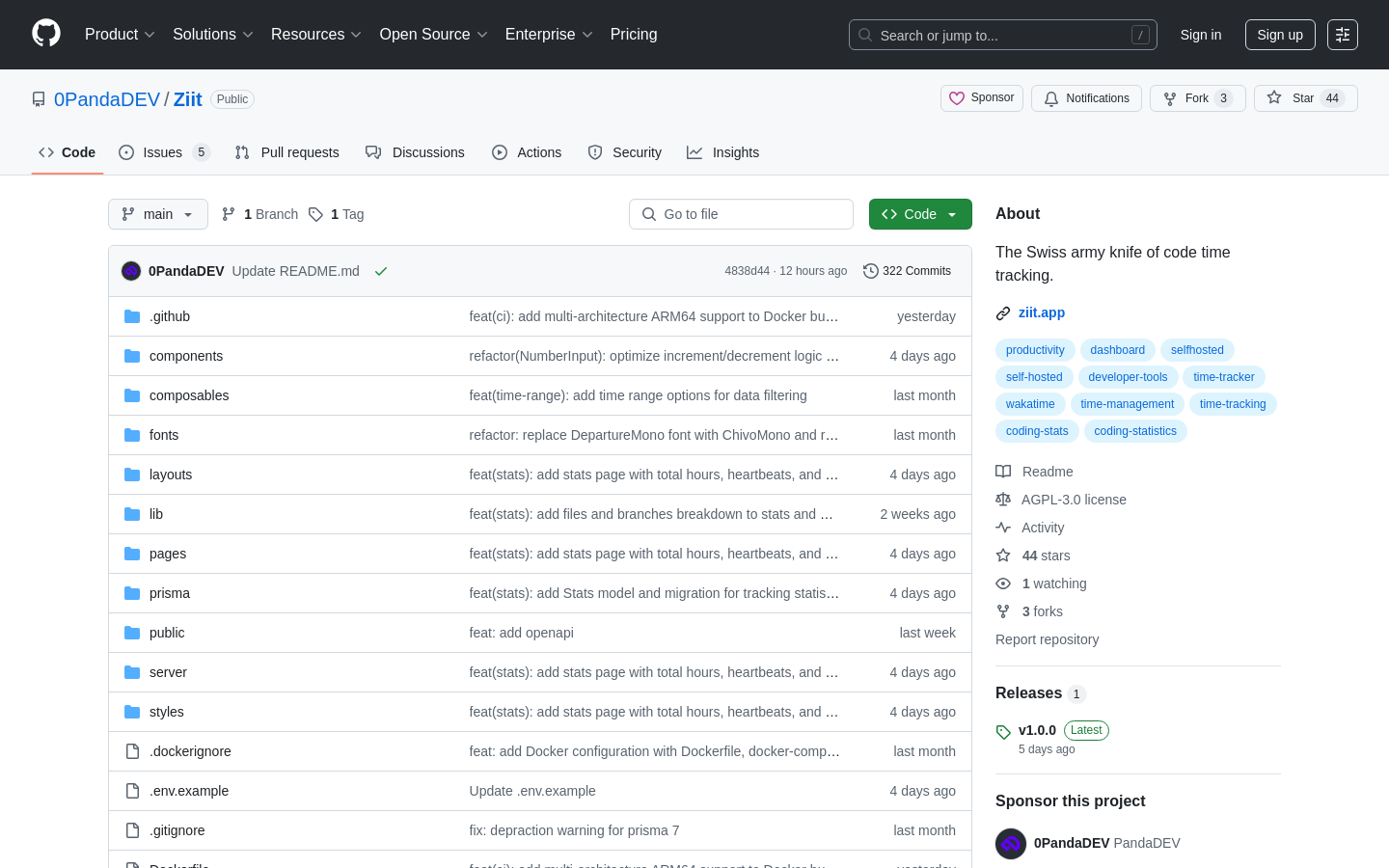Fork the repository with Fork button
Viewport: 1389px width, 868px height.
[x=1198, y=98]
